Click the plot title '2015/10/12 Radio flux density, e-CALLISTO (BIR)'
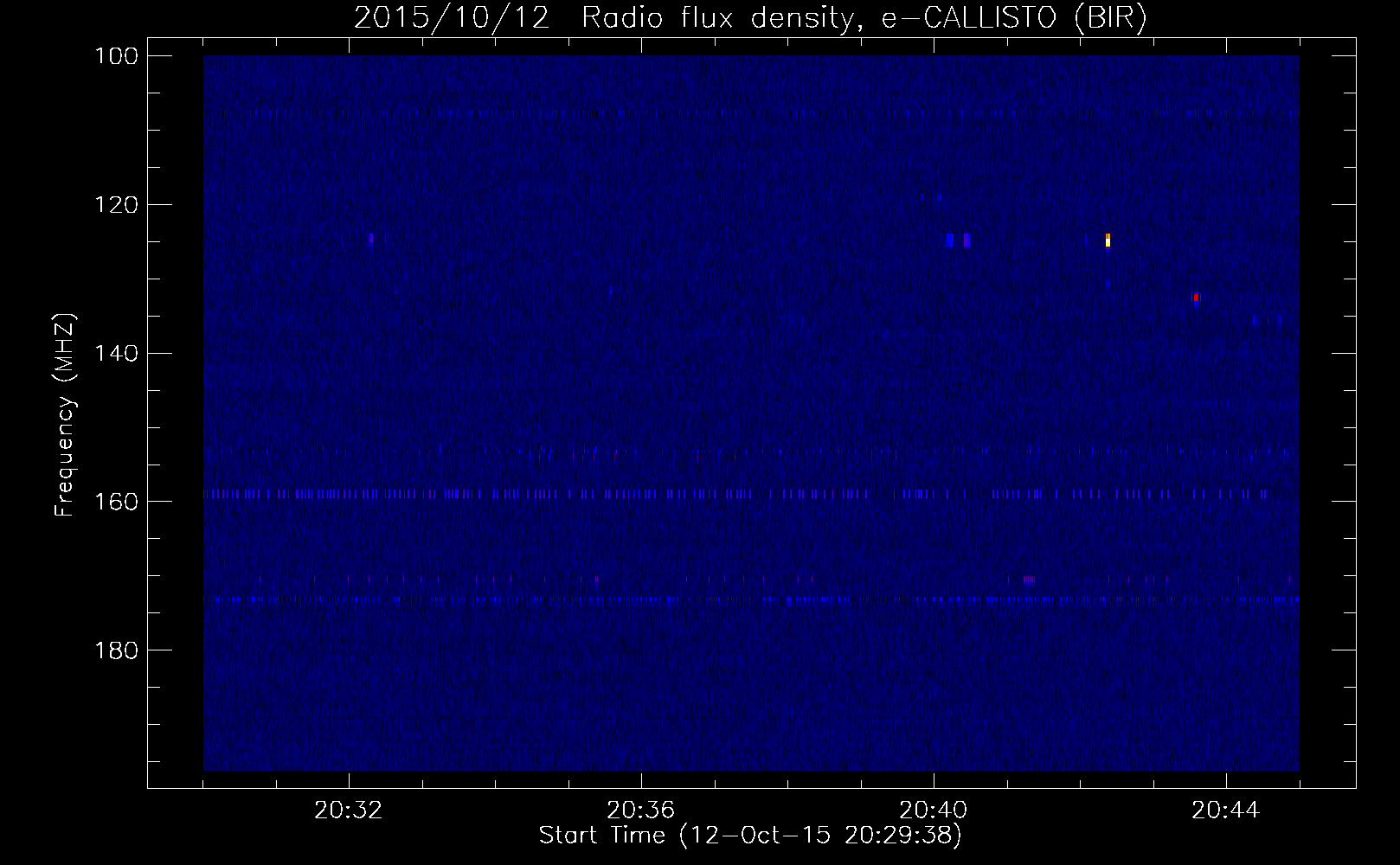 (750, 18)
